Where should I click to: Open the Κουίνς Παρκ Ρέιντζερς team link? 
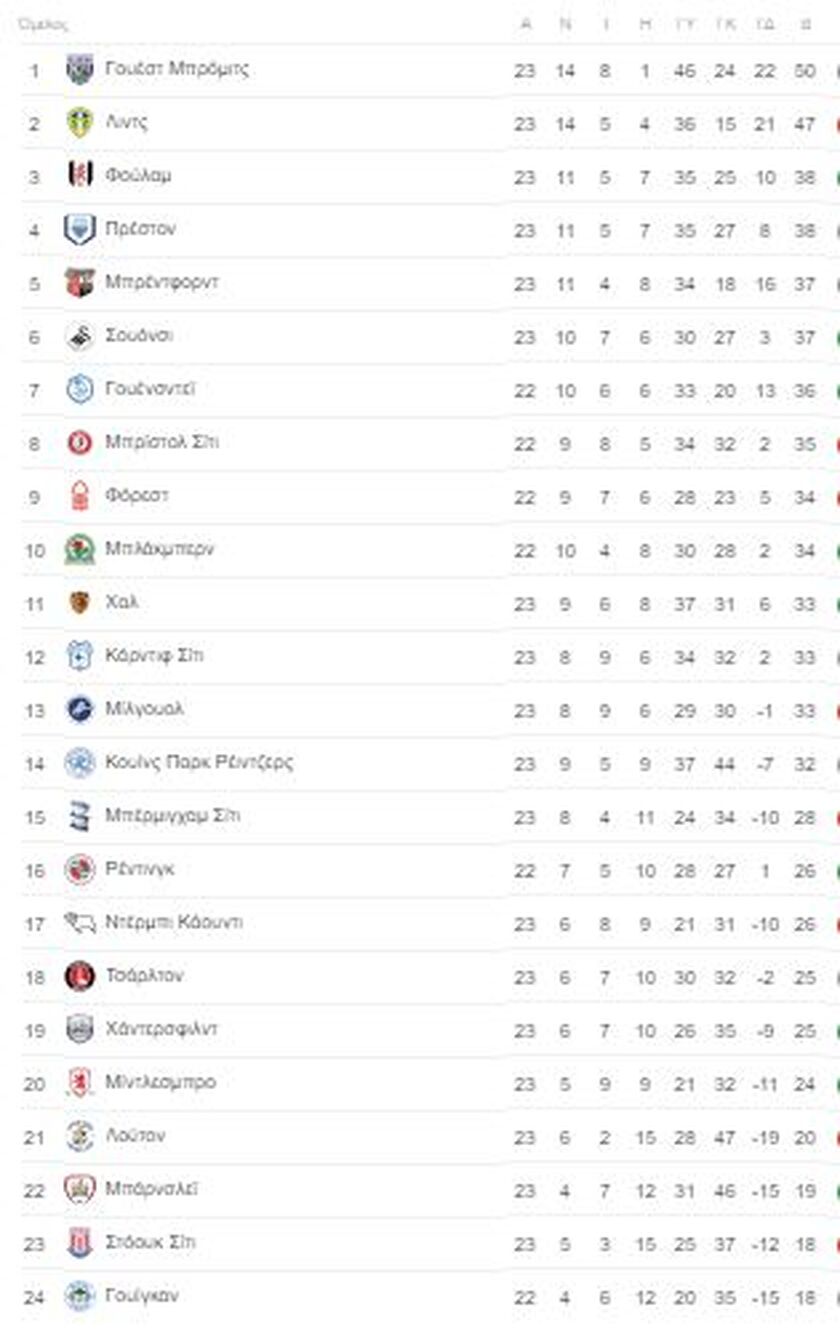click(x=199, y=762)
